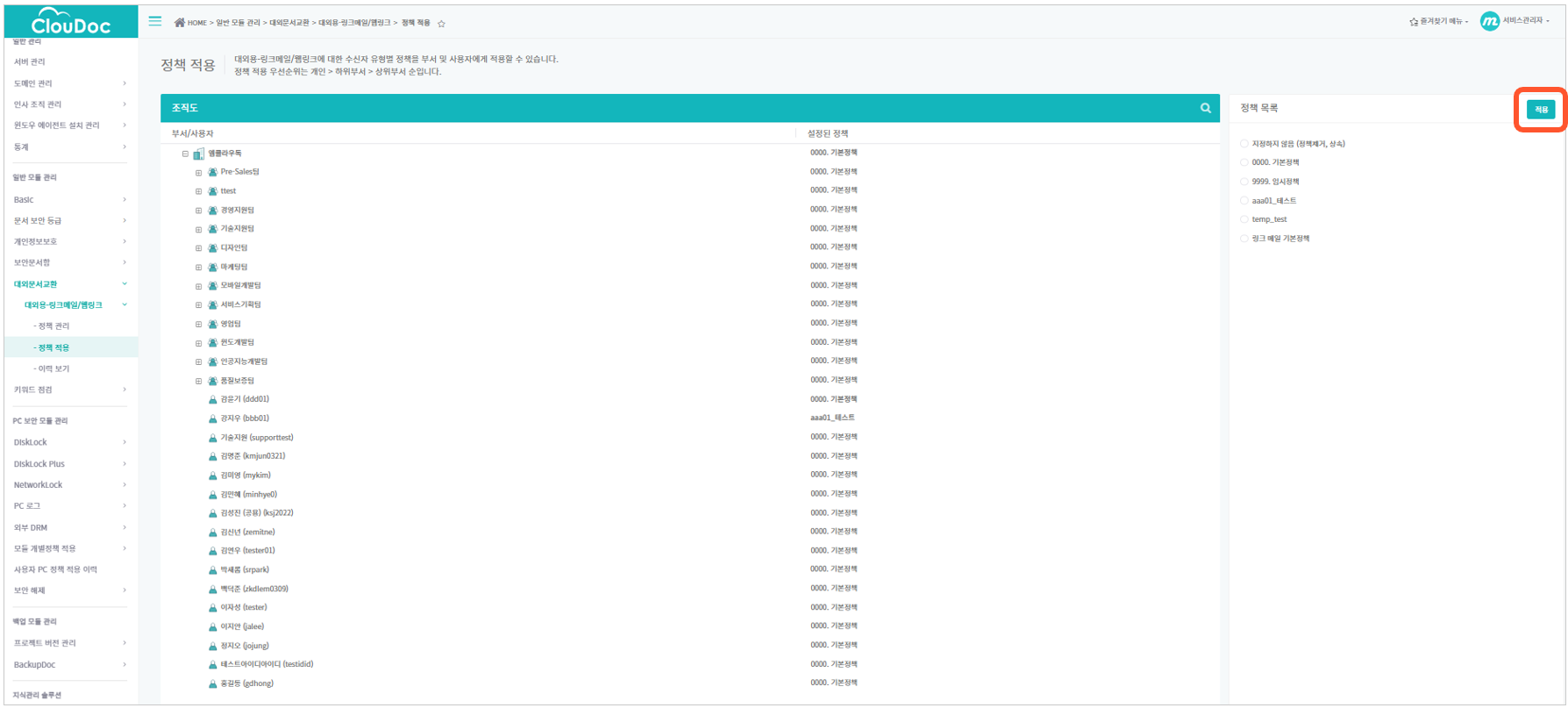Select the 링크 메일 기본정책 radio option

pos(1244,239)
